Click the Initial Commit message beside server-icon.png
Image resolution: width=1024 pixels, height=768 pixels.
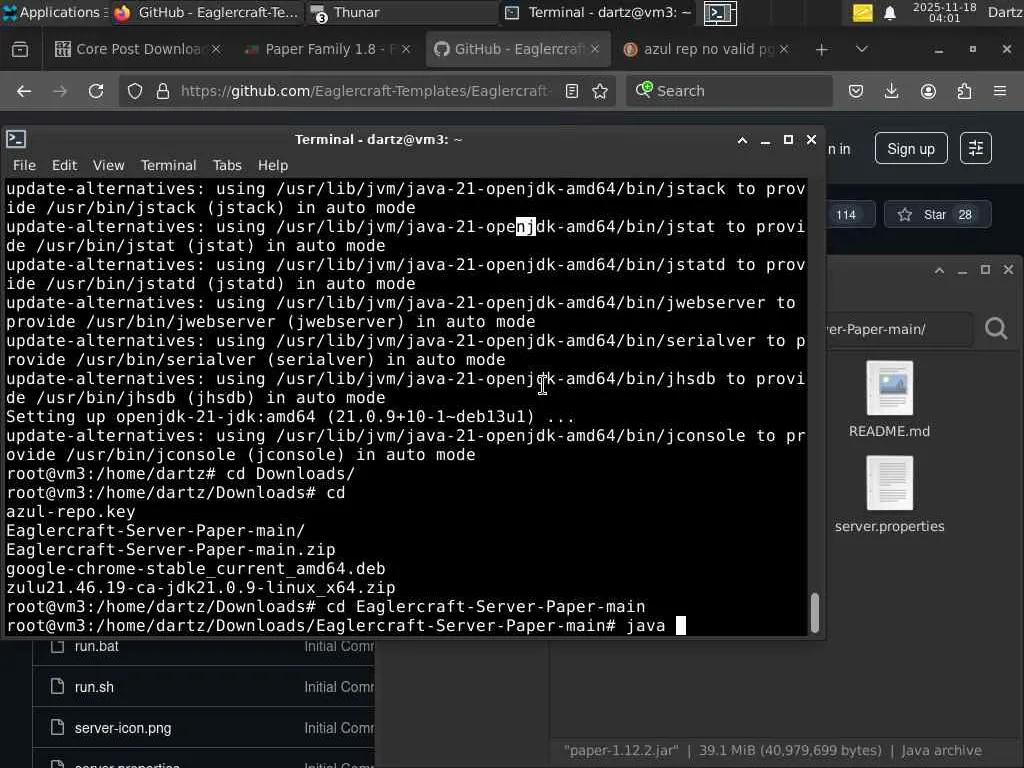[x=339, y=728]
